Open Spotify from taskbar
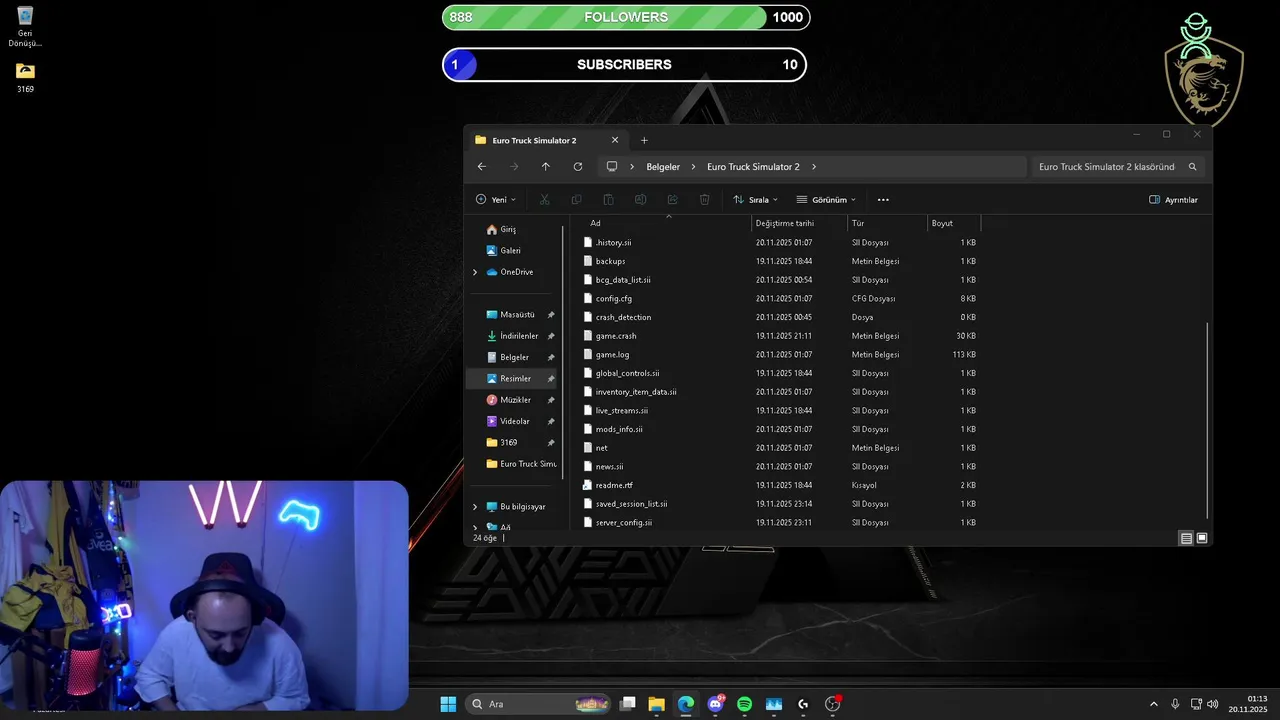 tap(744, 704)
